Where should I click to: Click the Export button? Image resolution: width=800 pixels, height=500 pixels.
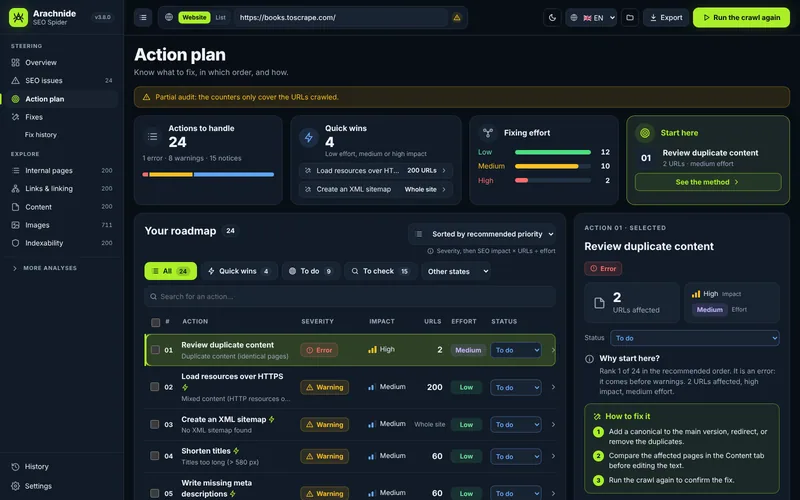[666, 17]
